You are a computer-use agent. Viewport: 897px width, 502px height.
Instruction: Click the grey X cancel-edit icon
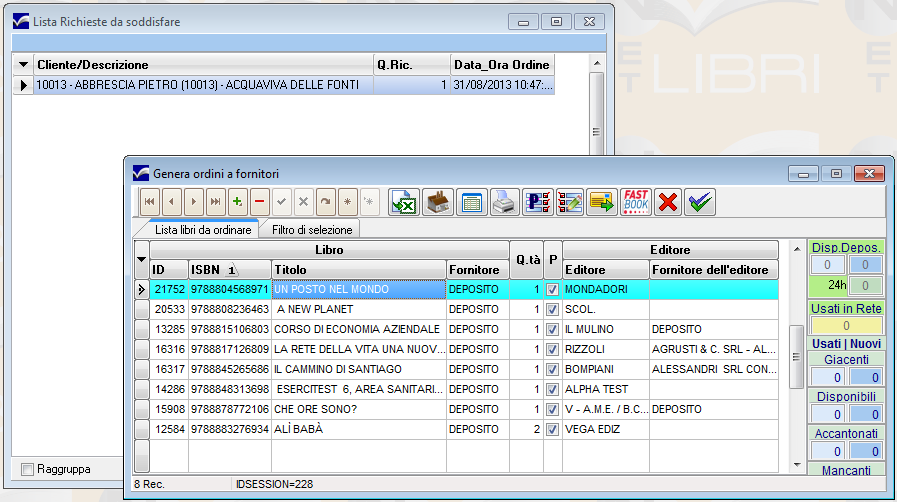tap(304, 202)
